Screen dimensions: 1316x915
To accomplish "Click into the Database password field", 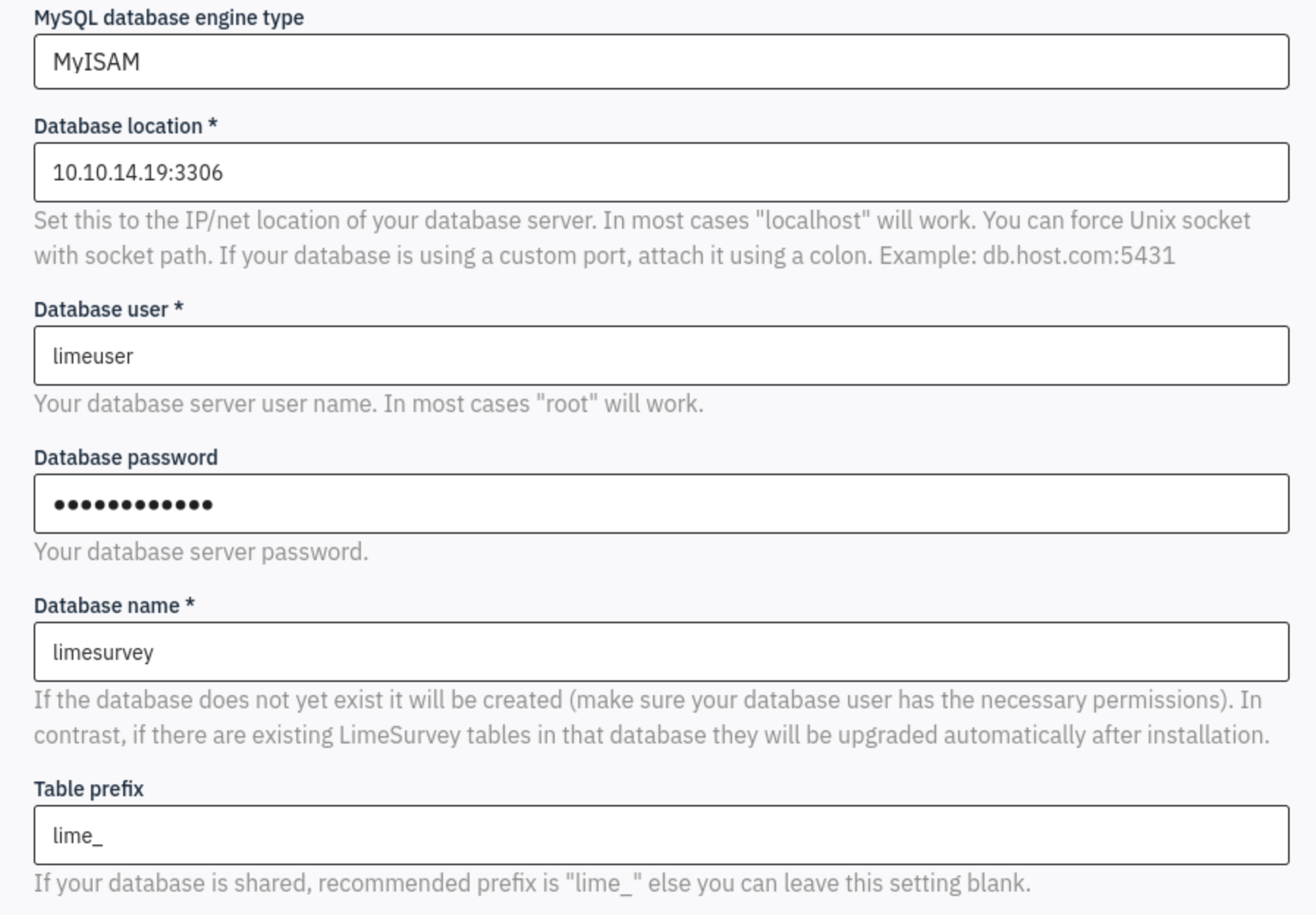I will click(x=660, y=504).
